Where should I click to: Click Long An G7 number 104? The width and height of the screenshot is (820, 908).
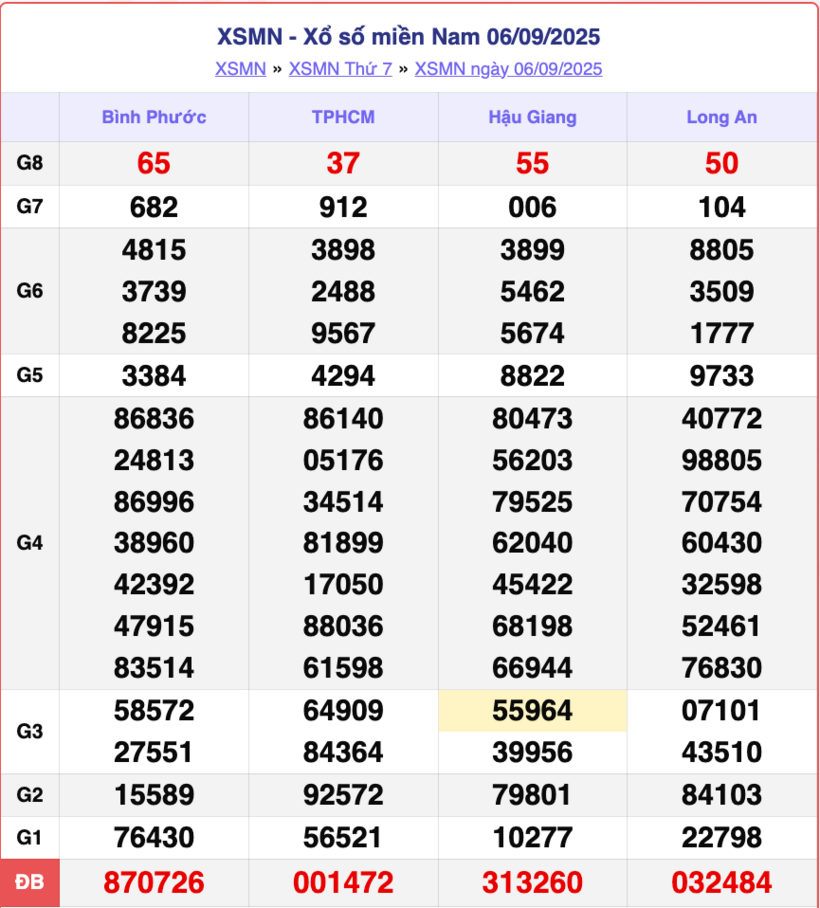pyautogui.click(x=721, y=207)
